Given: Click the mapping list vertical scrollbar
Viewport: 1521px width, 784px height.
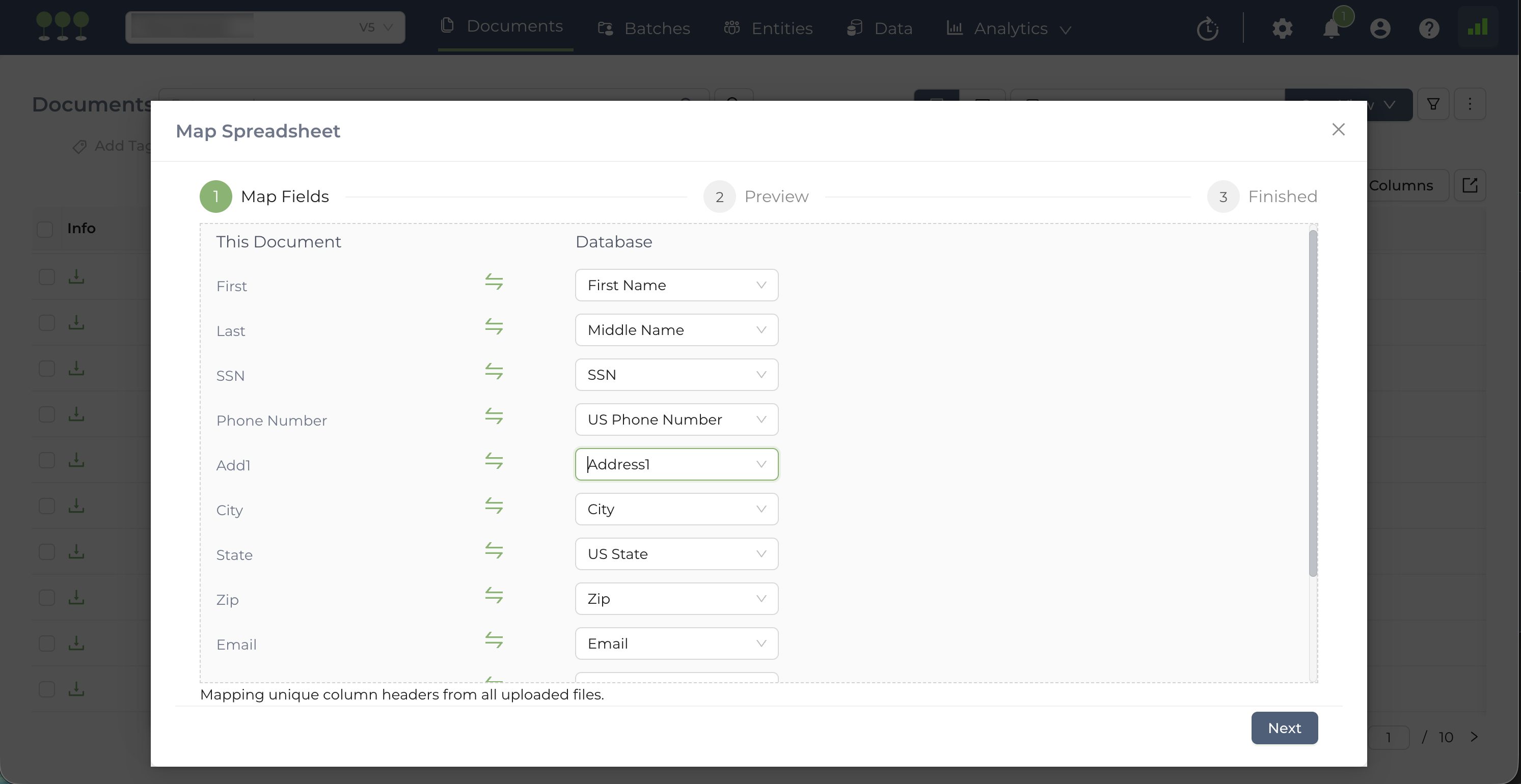Looking at the screenshot, I should [x=1313, y=404].
